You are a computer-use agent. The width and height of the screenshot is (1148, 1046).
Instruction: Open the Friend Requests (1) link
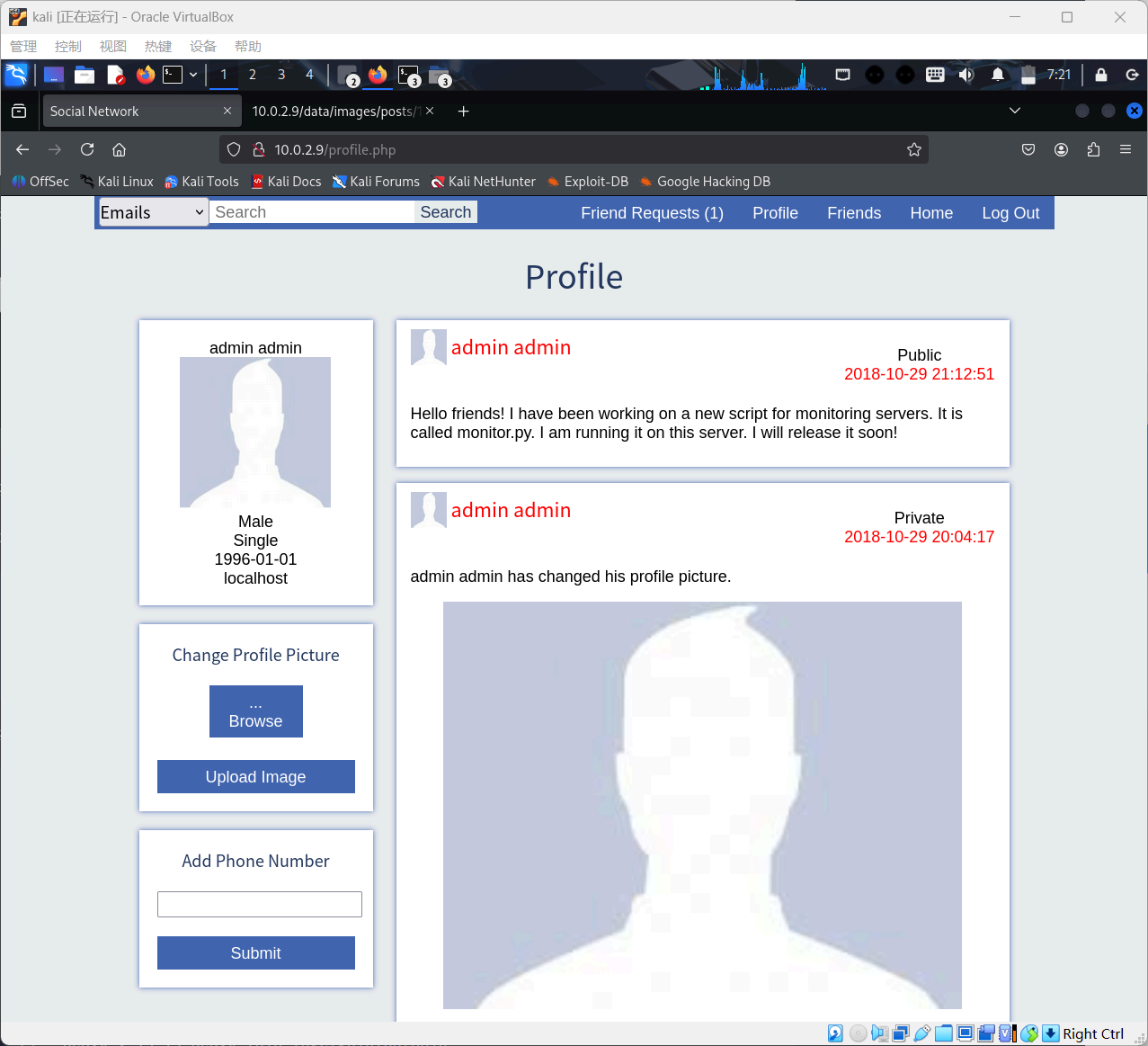652,213
